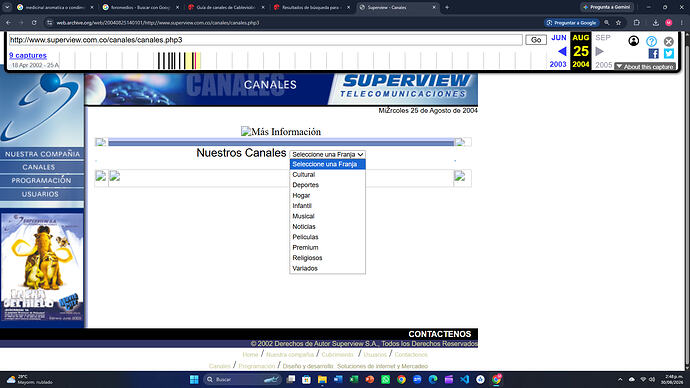Choose Infantil from the franja list
Screen dimensions: 690x388
pos(327,206)
